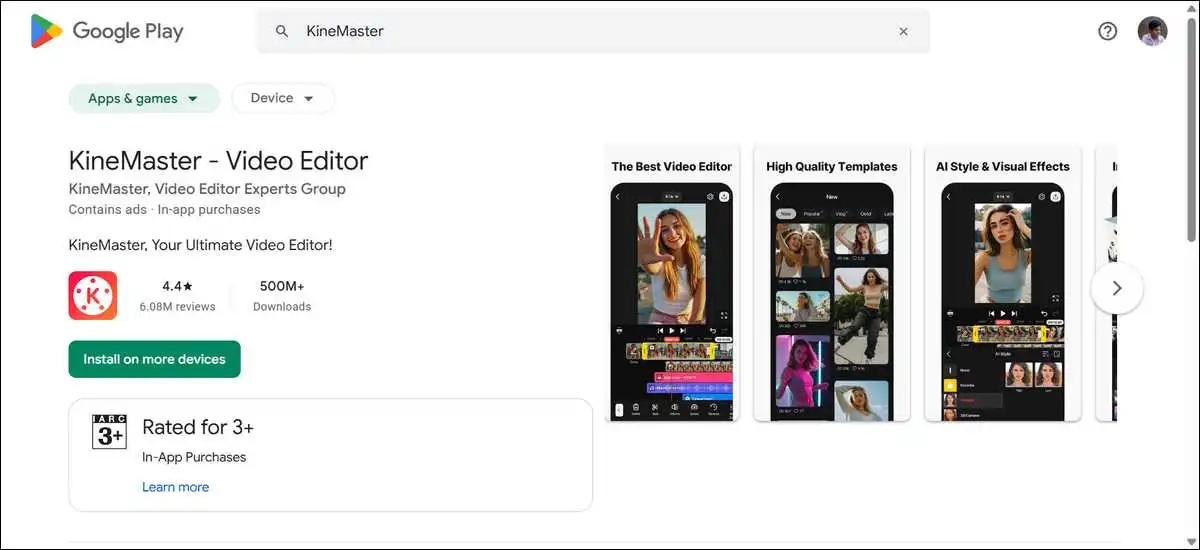Click the Contains ads label

pos(108,210)
